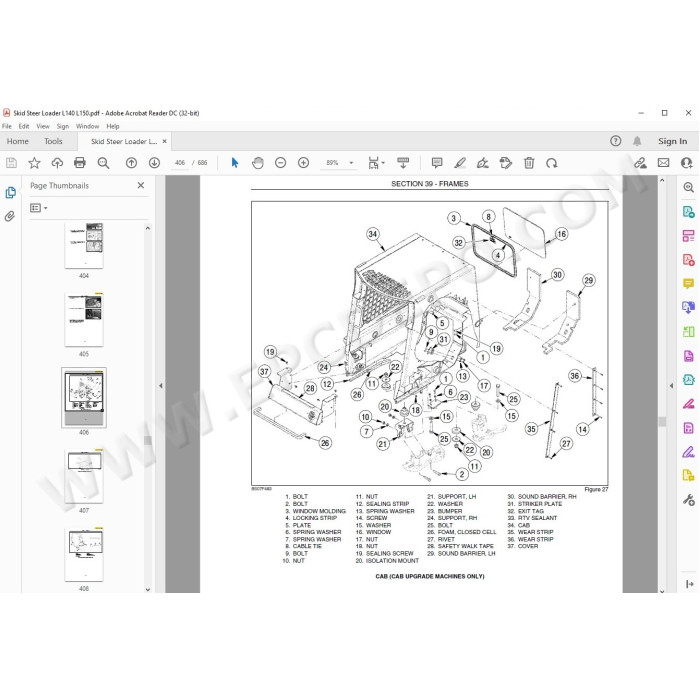Click the right pane search-zoom tool

click(x=688, y=187)
